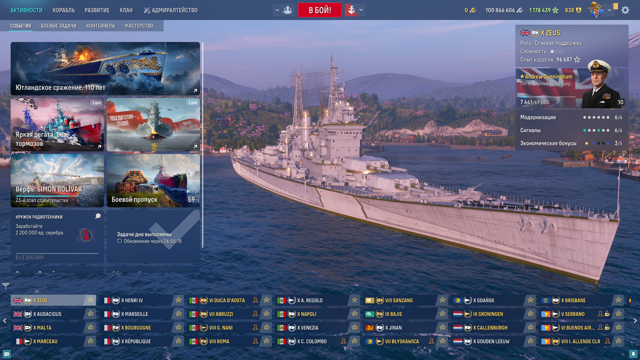This screenshot has height=360, width=640.
Task: Switch to the БОЕВЫЕ ЗАДАЧИ tab
Action: [x=58, y=26]
